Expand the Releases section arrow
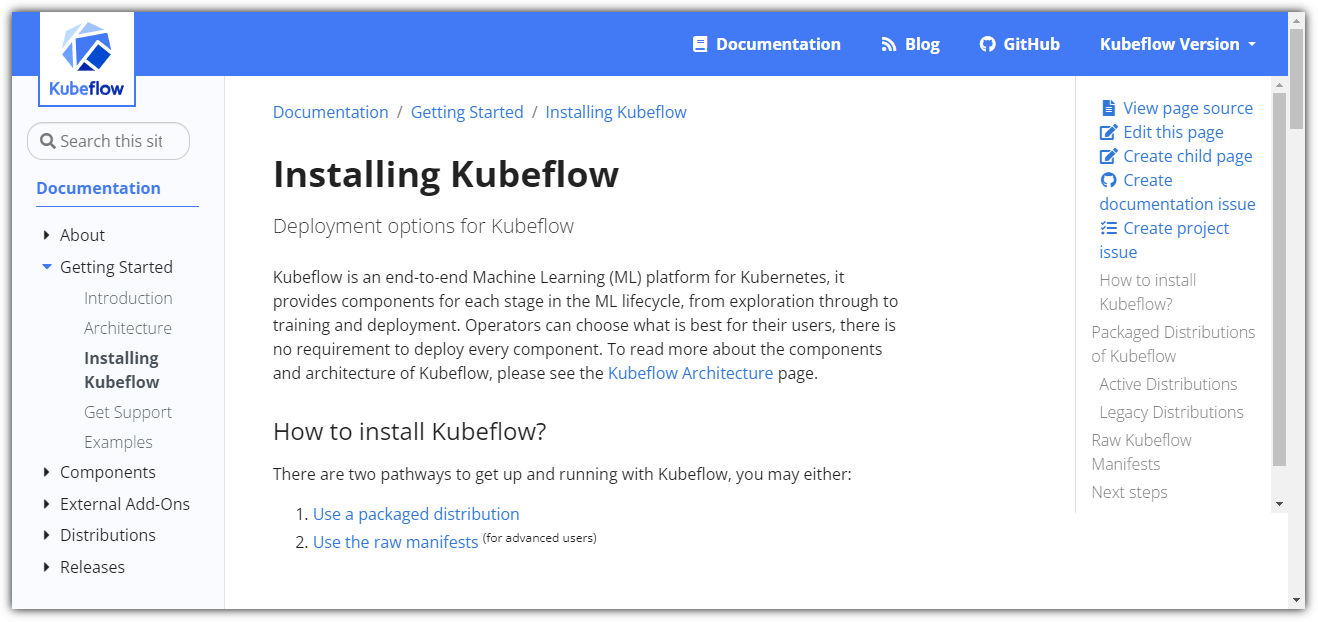 point(46,567)
